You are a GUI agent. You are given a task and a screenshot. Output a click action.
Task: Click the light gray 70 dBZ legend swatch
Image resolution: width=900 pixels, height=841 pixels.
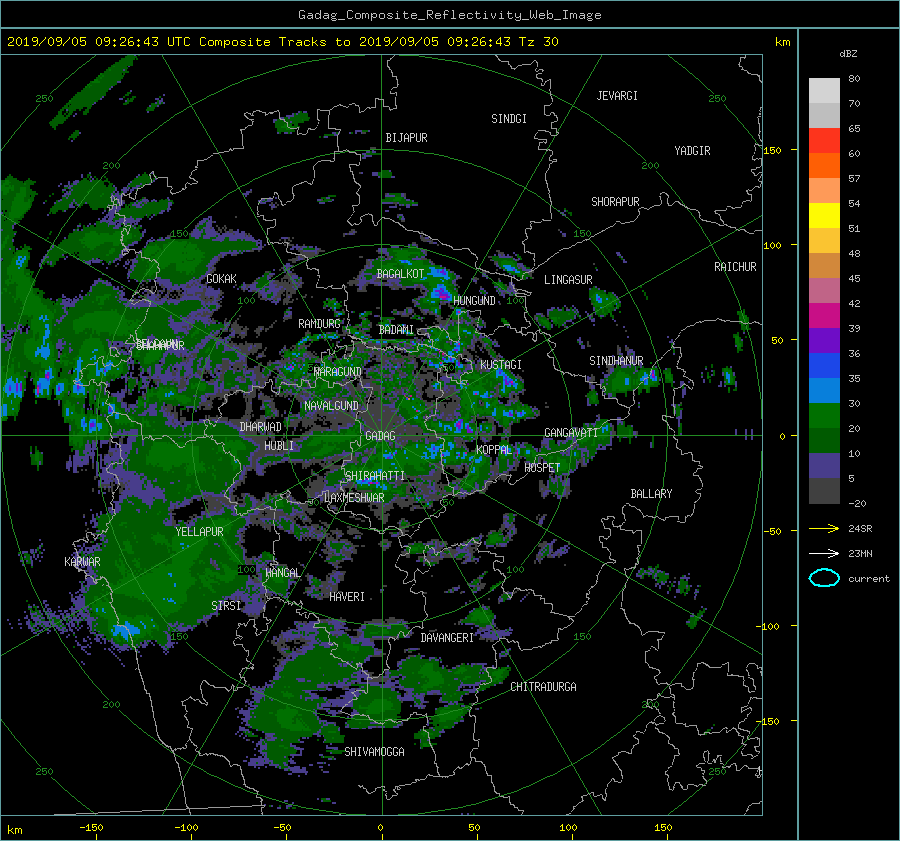[824, 91]
